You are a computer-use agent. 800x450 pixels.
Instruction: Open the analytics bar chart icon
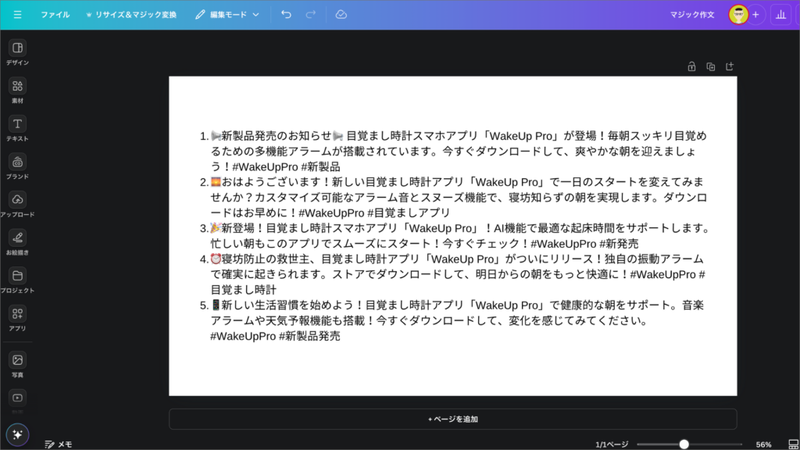pos(781,15)
